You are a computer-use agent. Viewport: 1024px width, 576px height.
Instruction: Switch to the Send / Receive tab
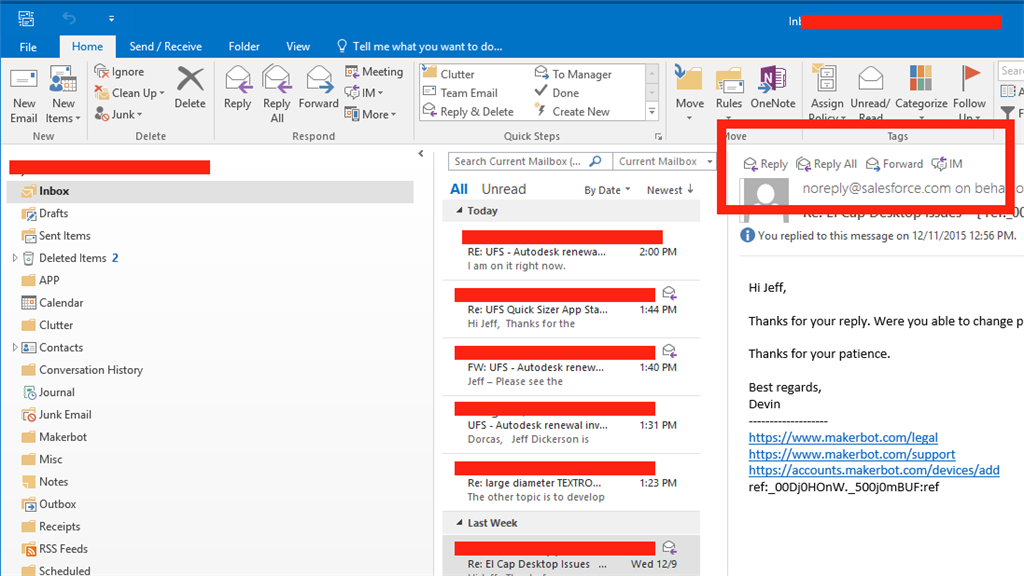tap(165, 46)
